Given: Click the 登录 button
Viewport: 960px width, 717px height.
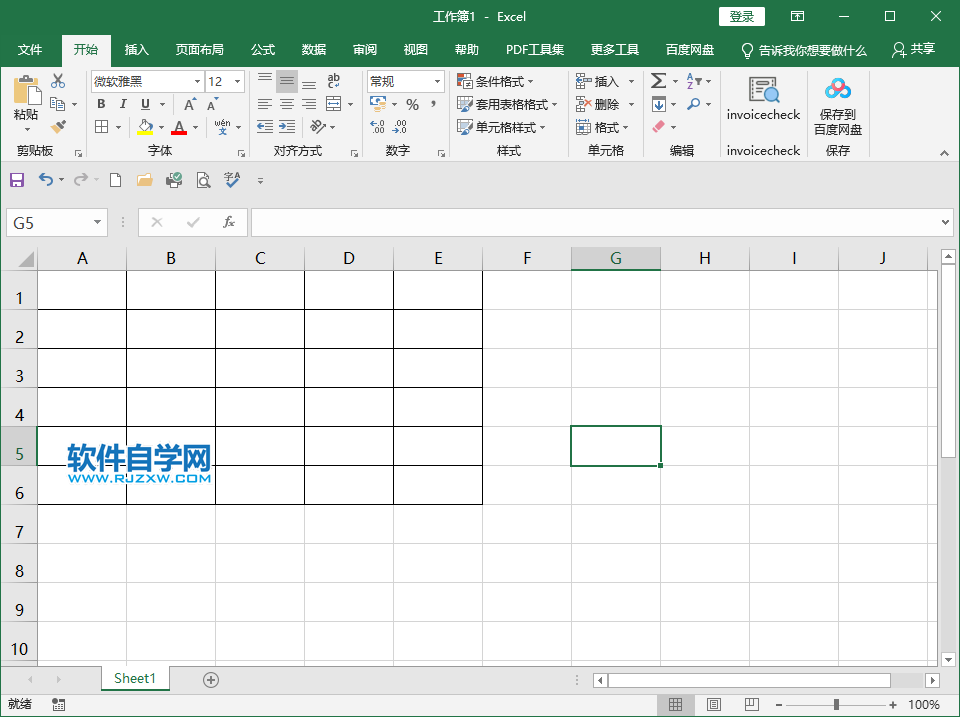Looking at the screenshot, I should point(742,16).
